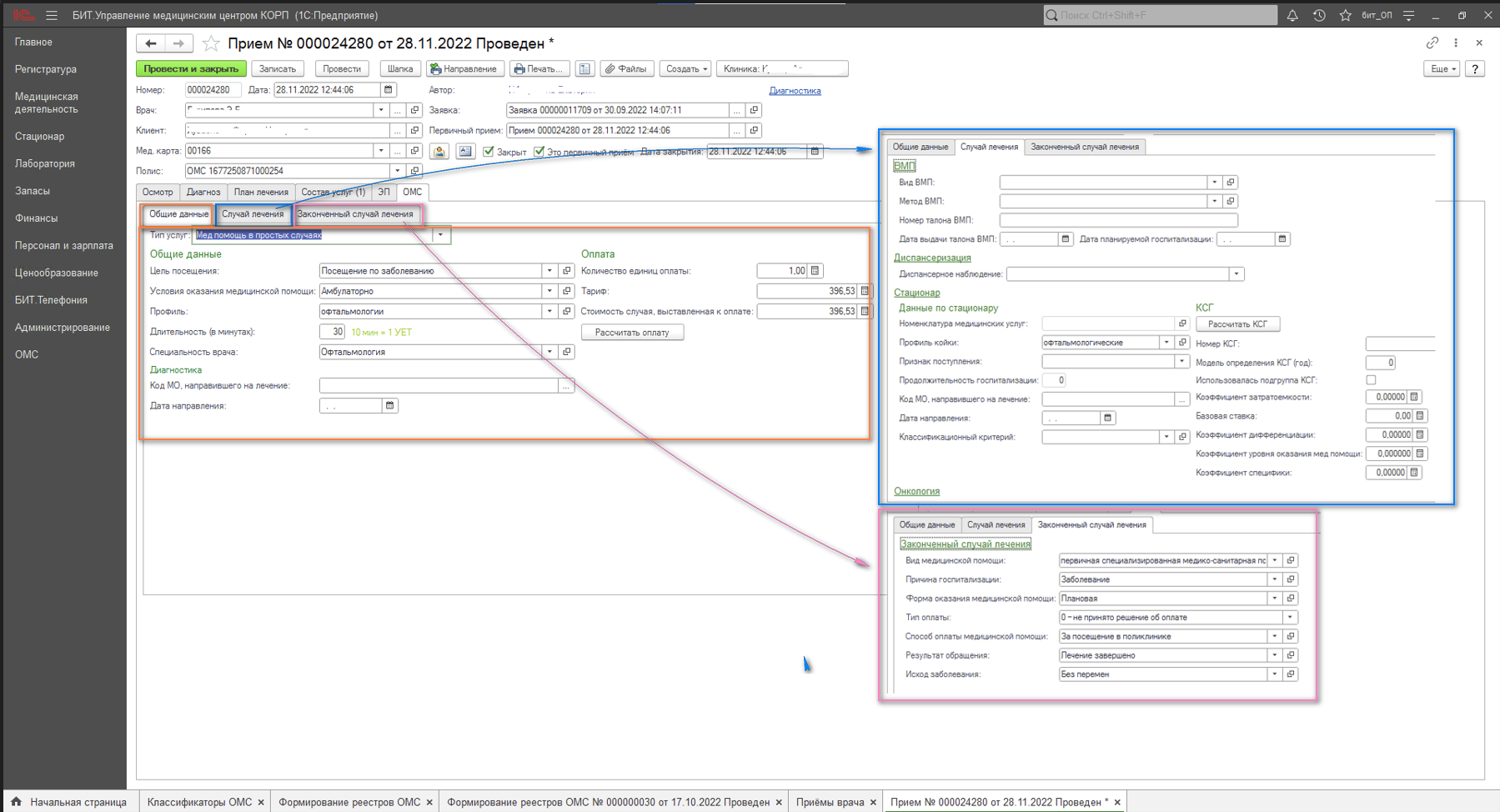Open Первичный прием record with open-form icon

[x=754, y=130]
